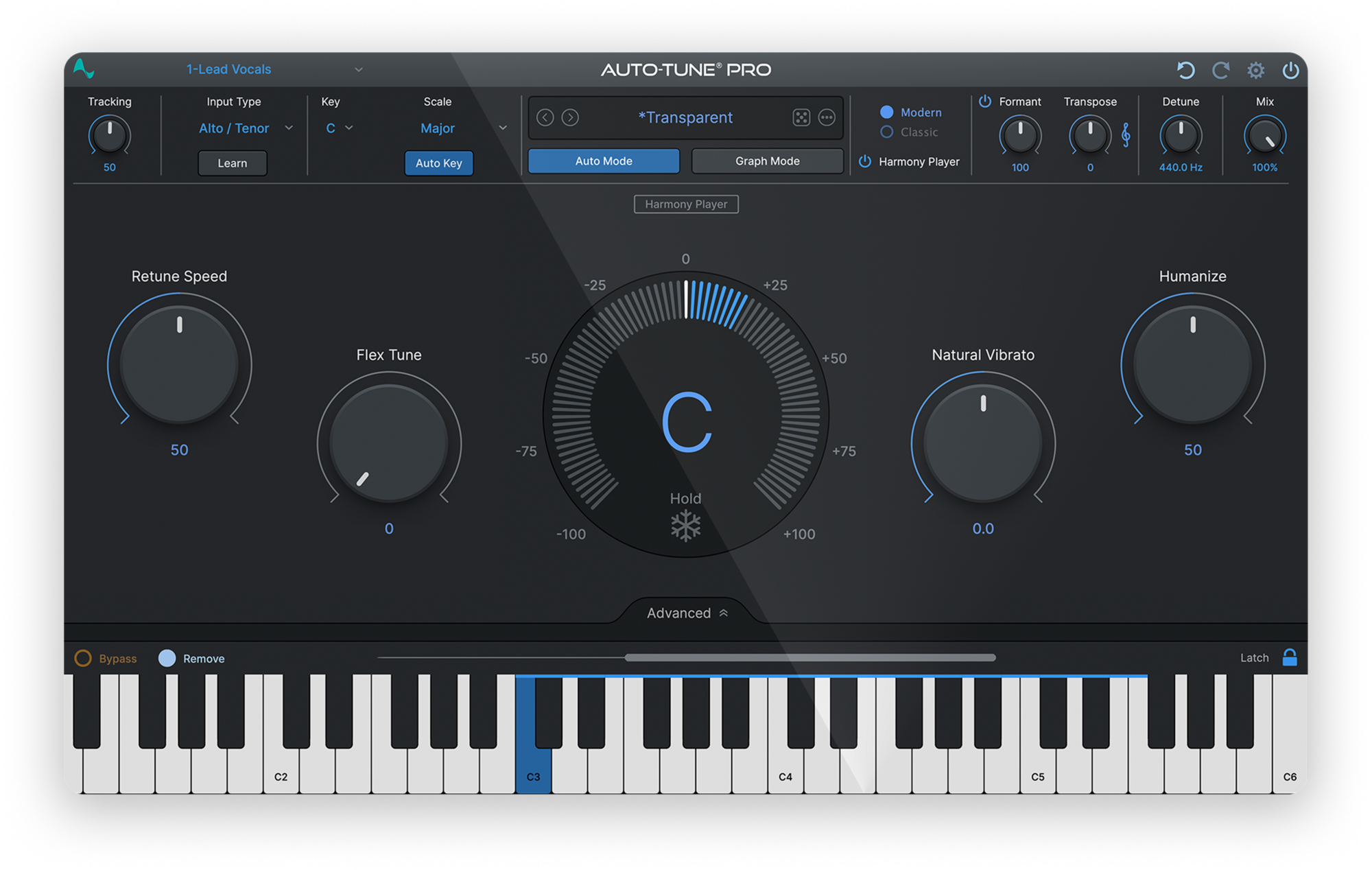The width and height of the screenshot is (1372, 870).
Task: Click the Learn button
Action: pyautogui.click(x=233, y=163)
